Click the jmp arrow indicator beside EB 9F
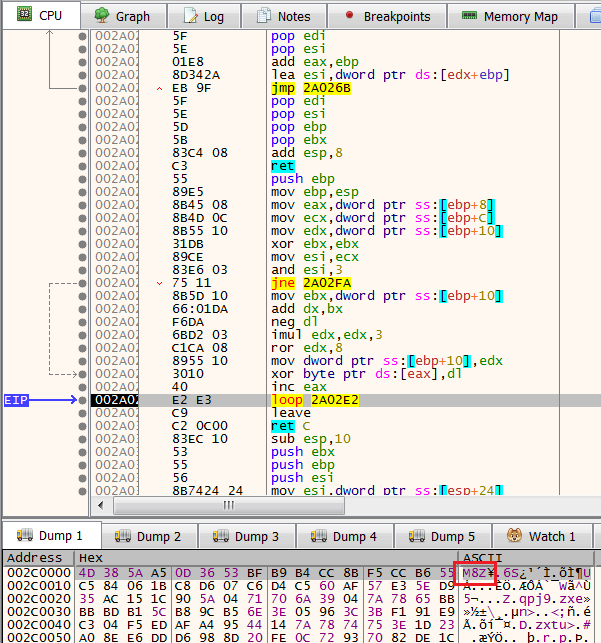This screenshot has height=643, width=601. pyautogui.click(x=159, y=89)
